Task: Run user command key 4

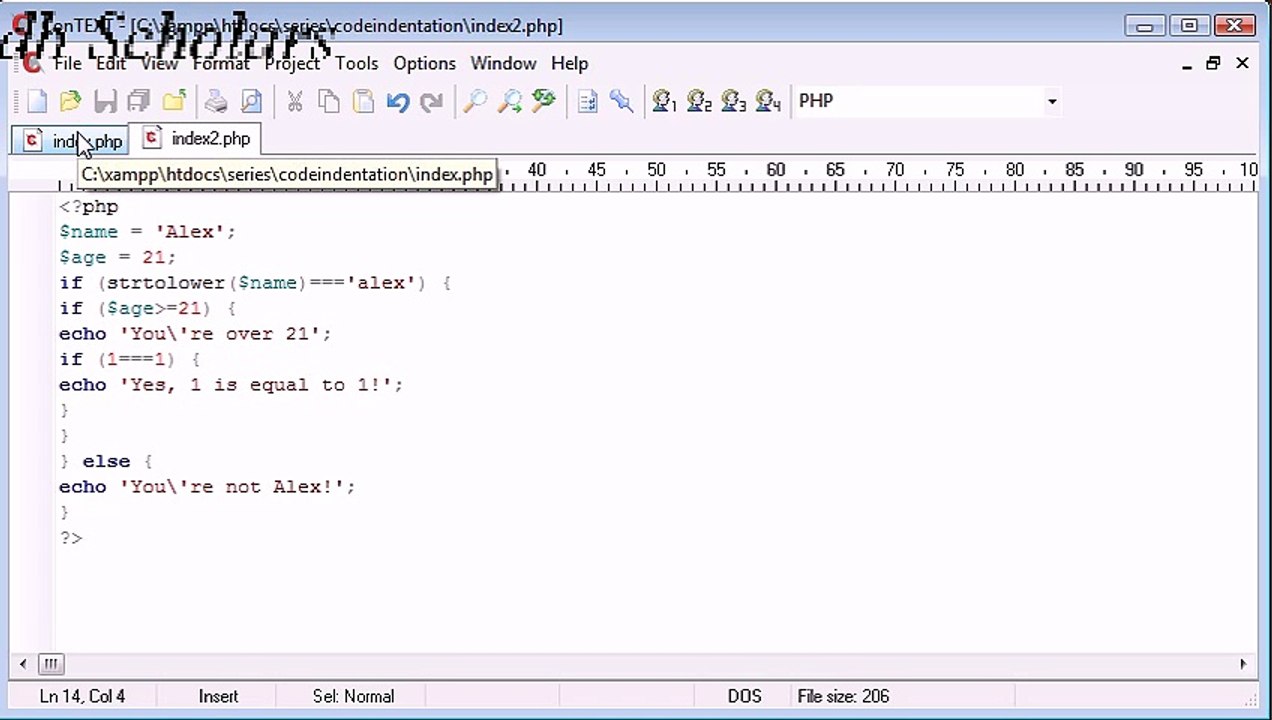Action: pyautogui.click(x=768, y=101)
